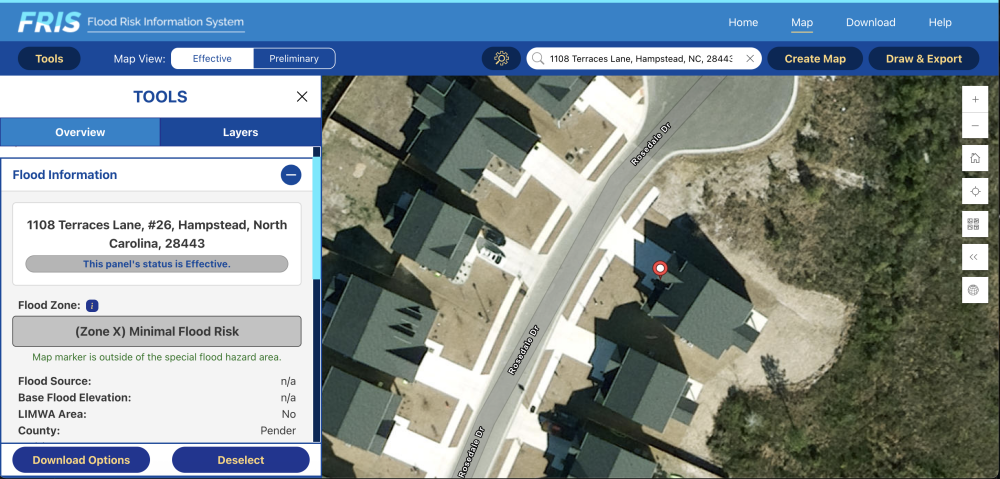Collapse map controls with double chevron

pos(975,257)
